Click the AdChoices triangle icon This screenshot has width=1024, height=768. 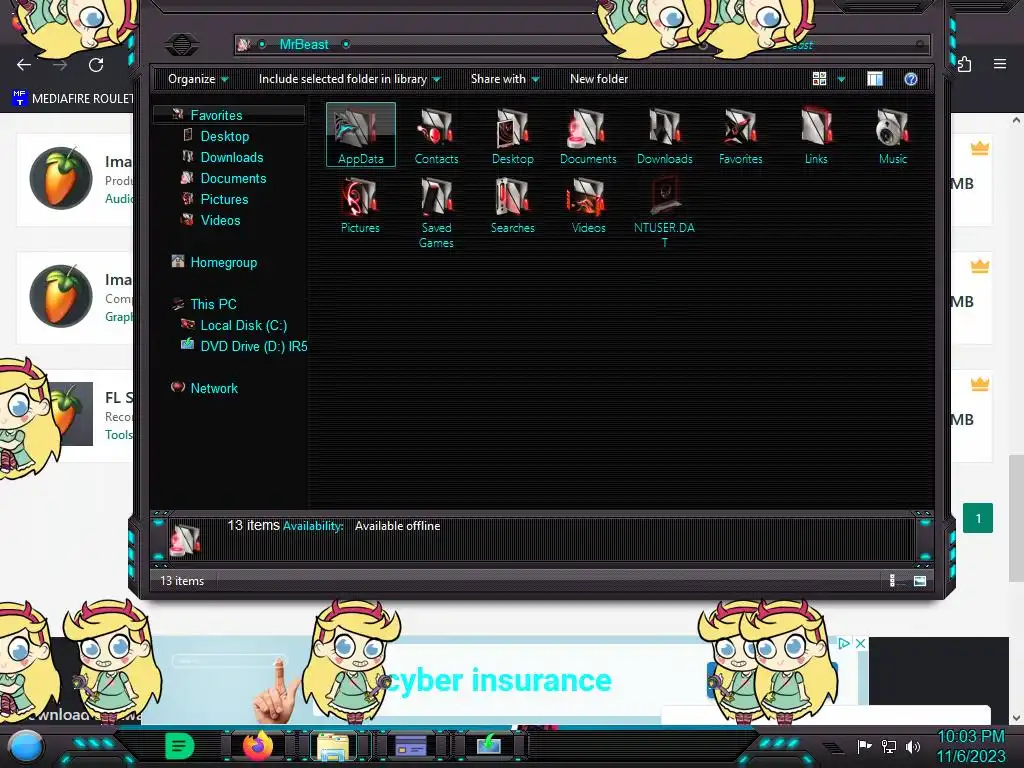point(844,643)
